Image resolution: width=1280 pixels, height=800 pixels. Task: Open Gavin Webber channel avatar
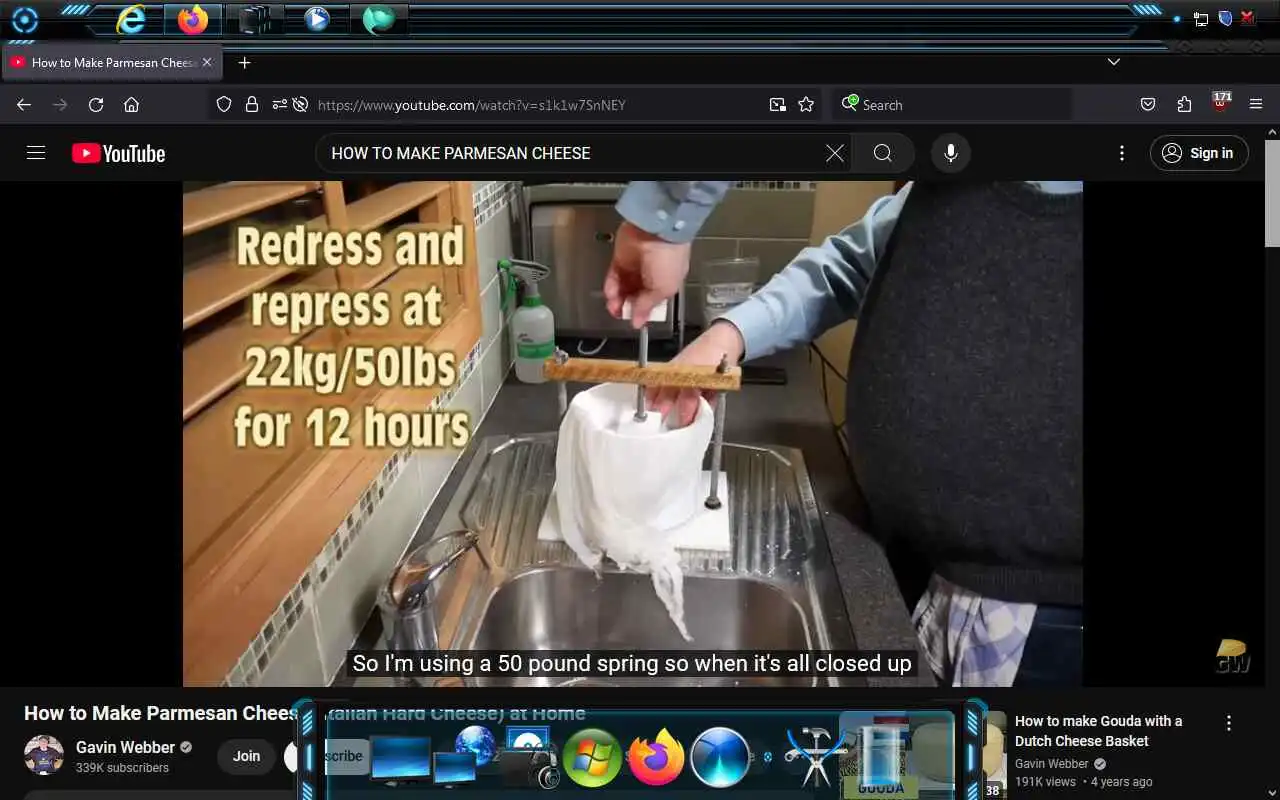coord(44,755)
